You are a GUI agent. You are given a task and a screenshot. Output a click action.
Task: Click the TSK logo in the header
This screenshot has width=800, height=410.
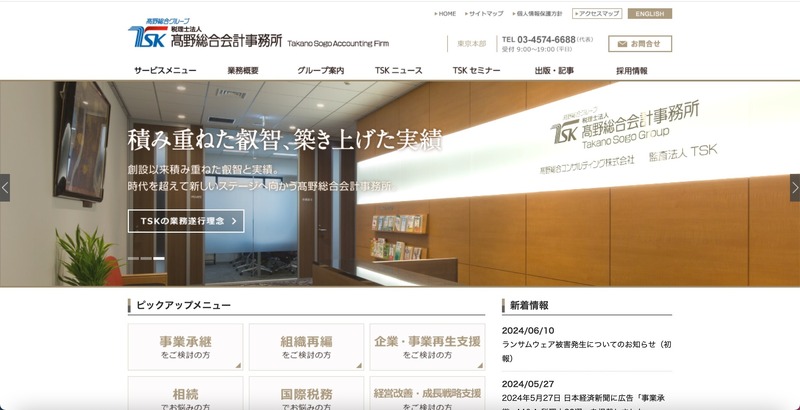[147, 36]
